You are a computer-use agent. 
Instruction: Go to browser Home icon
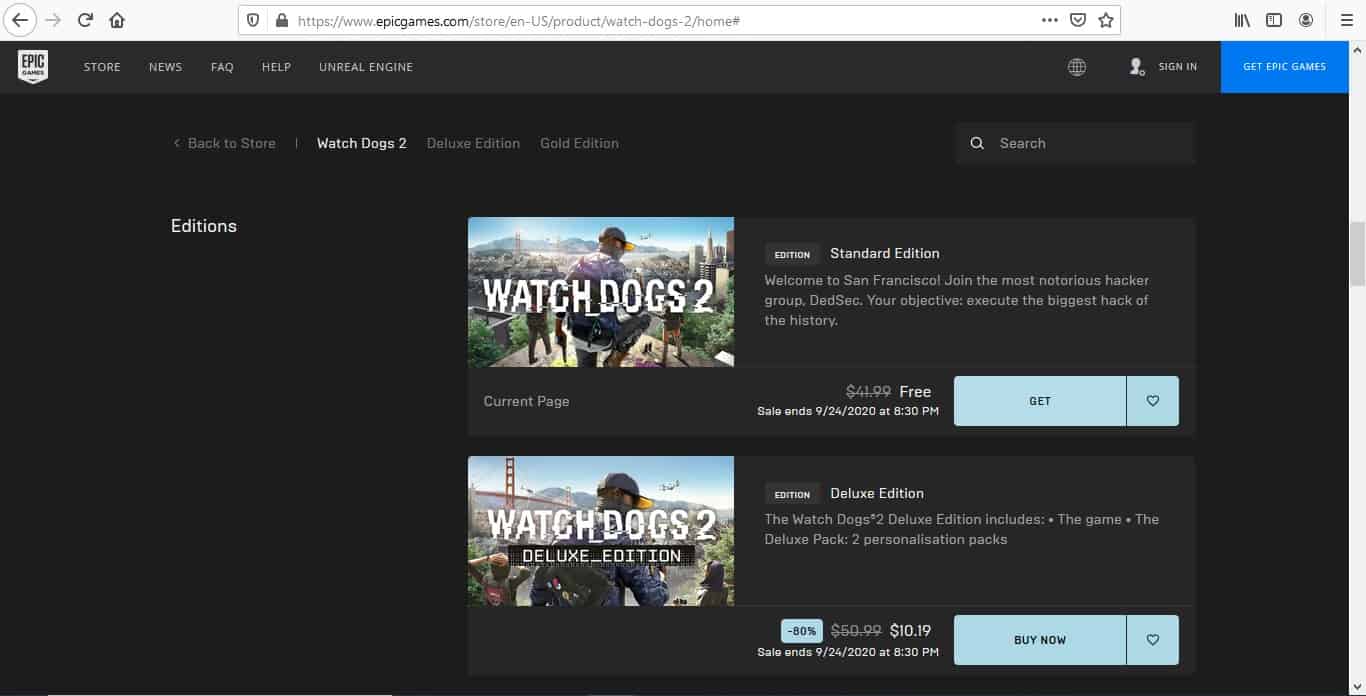tap(117, 20)
